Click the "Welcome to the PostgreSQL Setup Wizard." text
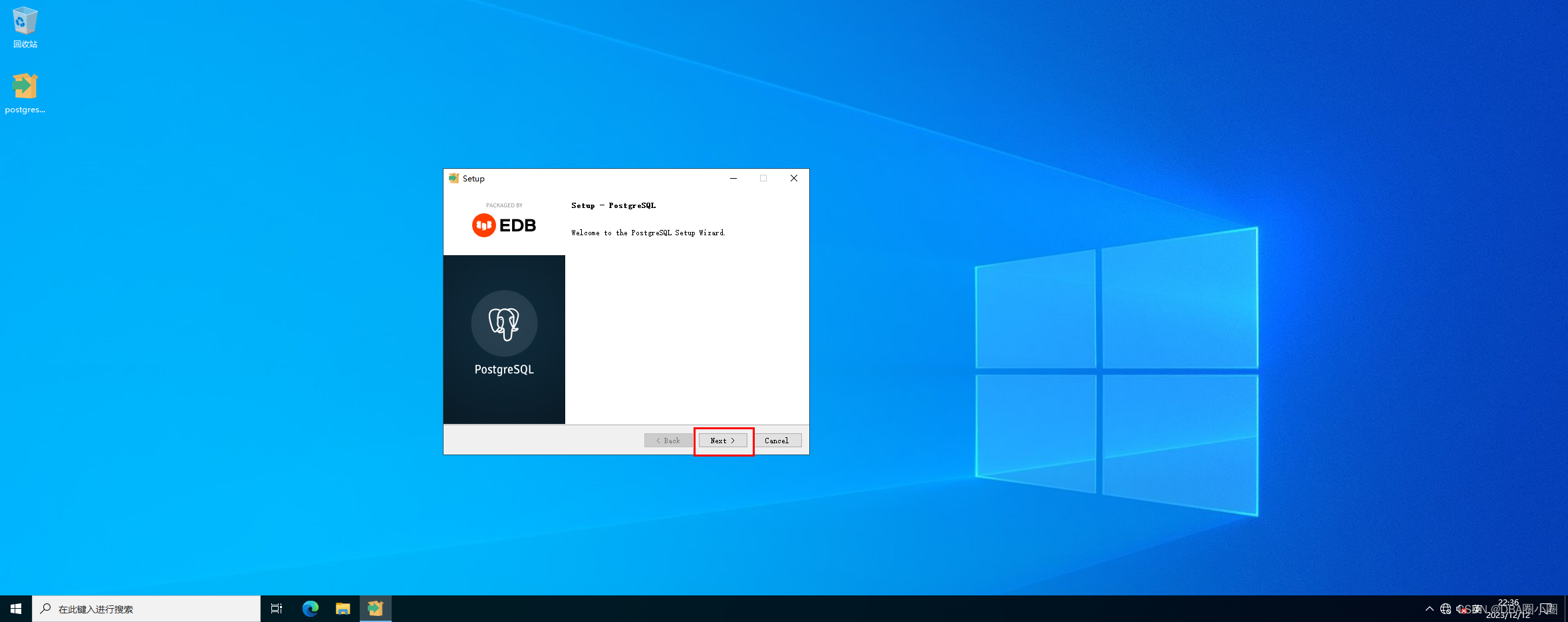This screenshot has height=622, width=1568. point(648,233)
